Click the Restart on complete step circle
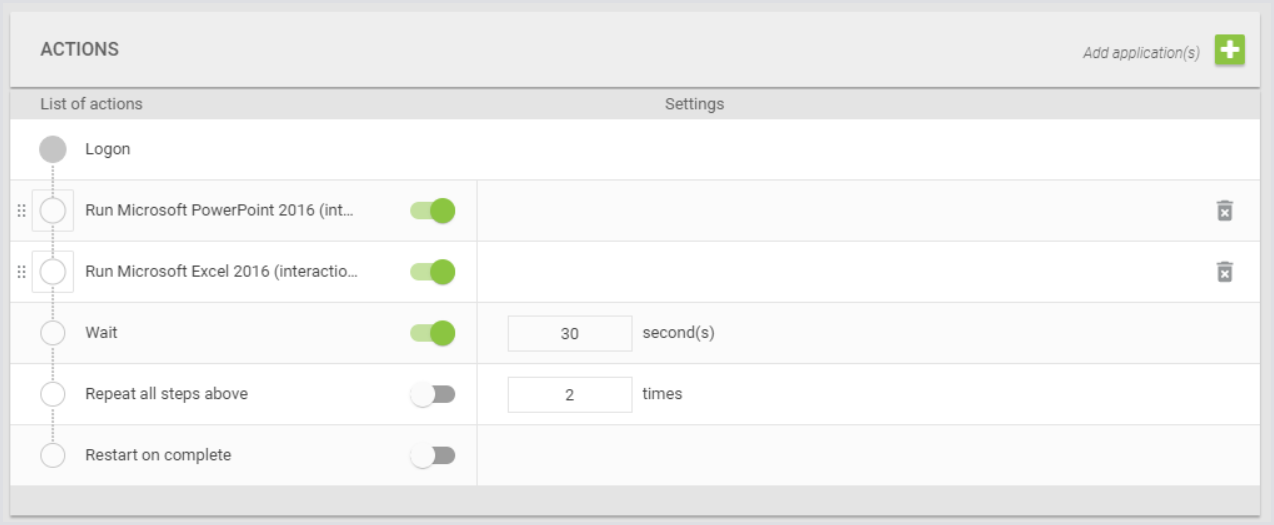Screen dimensions: 1274x525 [x=53, y=455]
